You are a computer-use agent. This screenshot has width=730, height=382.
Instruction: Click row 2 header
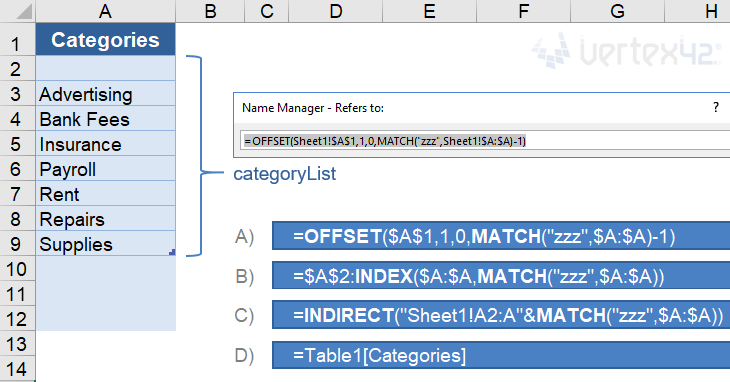coord(17,69)
